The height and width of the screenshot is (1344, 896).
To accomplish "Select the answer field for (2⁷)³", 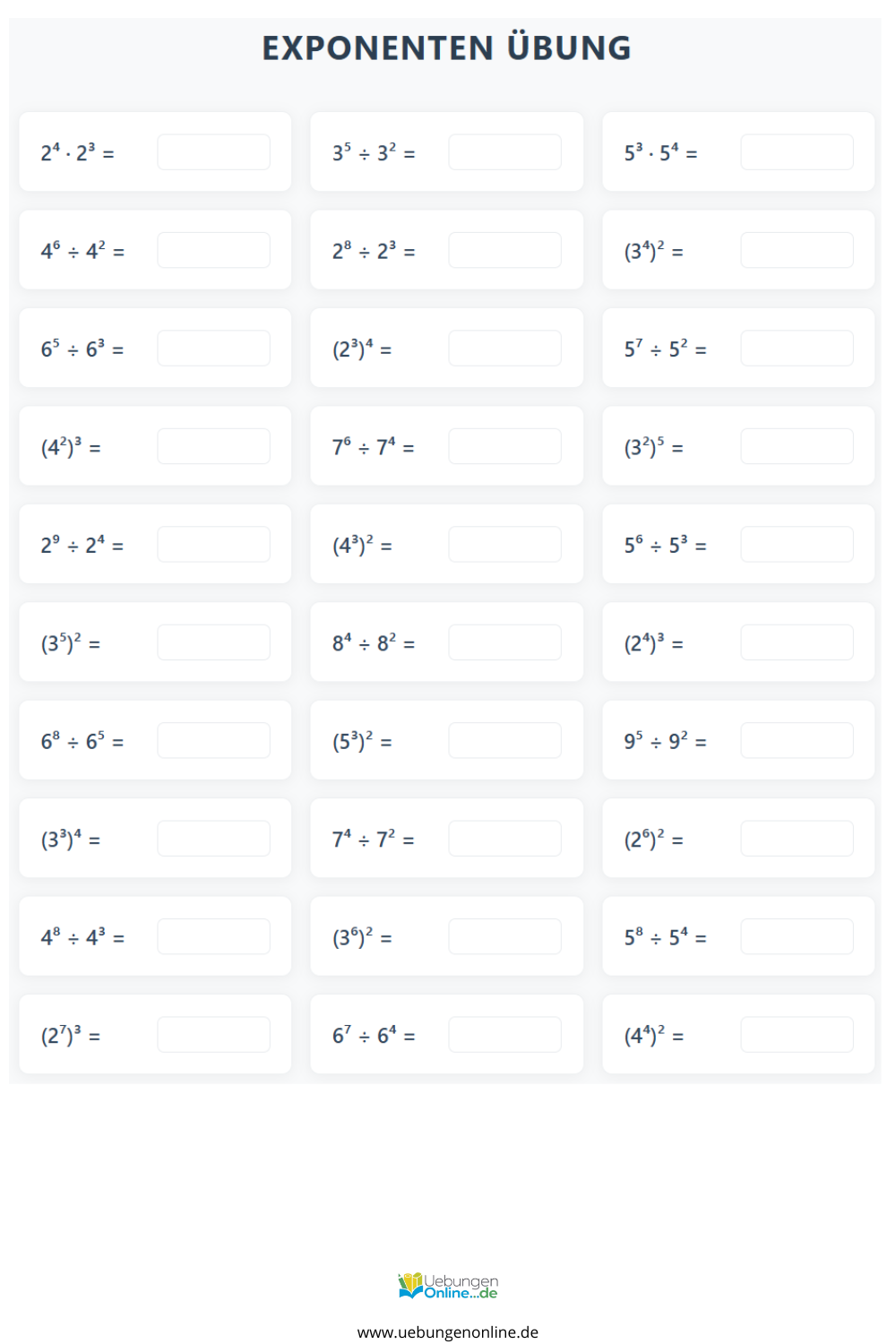I will point(213,1035).
